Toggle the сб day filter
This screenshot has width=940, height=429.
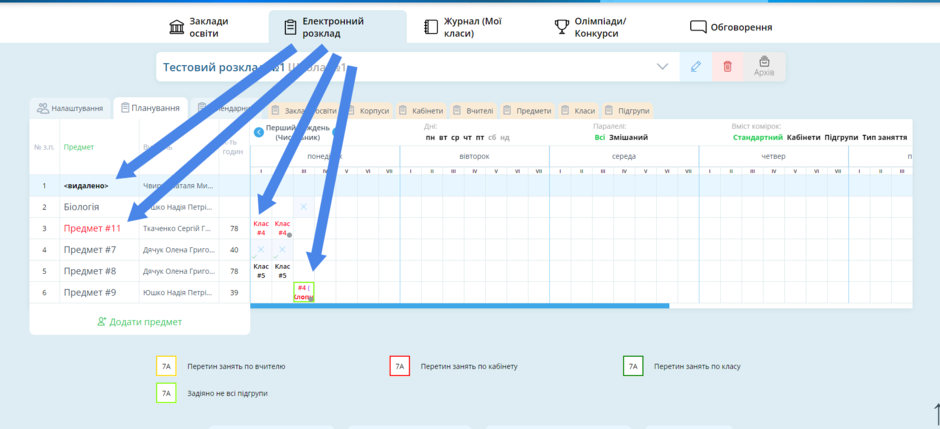[x=492, y=138]
